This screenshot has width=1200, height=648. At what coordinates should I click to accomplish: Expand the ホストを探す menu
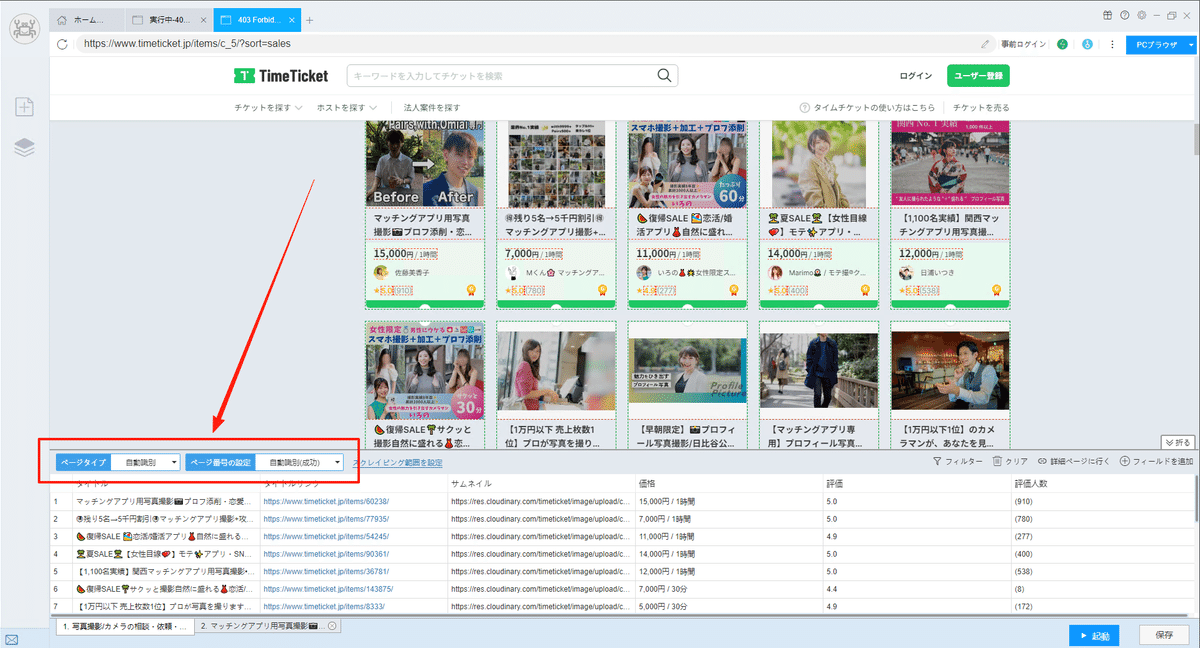tap(347, 107)
